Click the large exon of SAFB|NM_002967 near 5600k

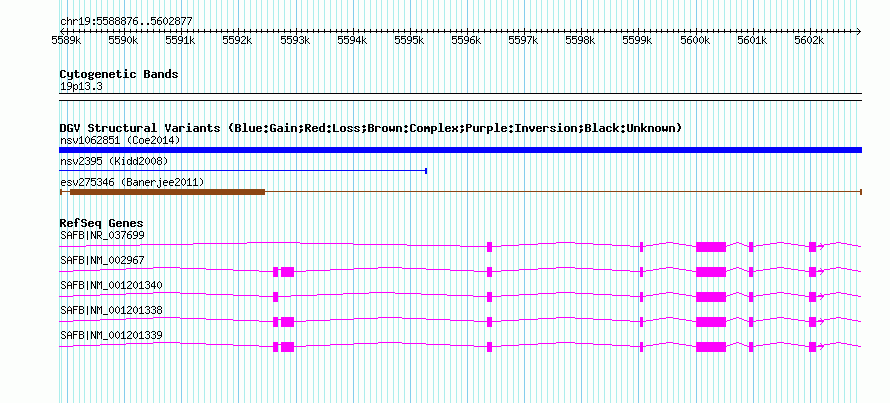point(711,271)
